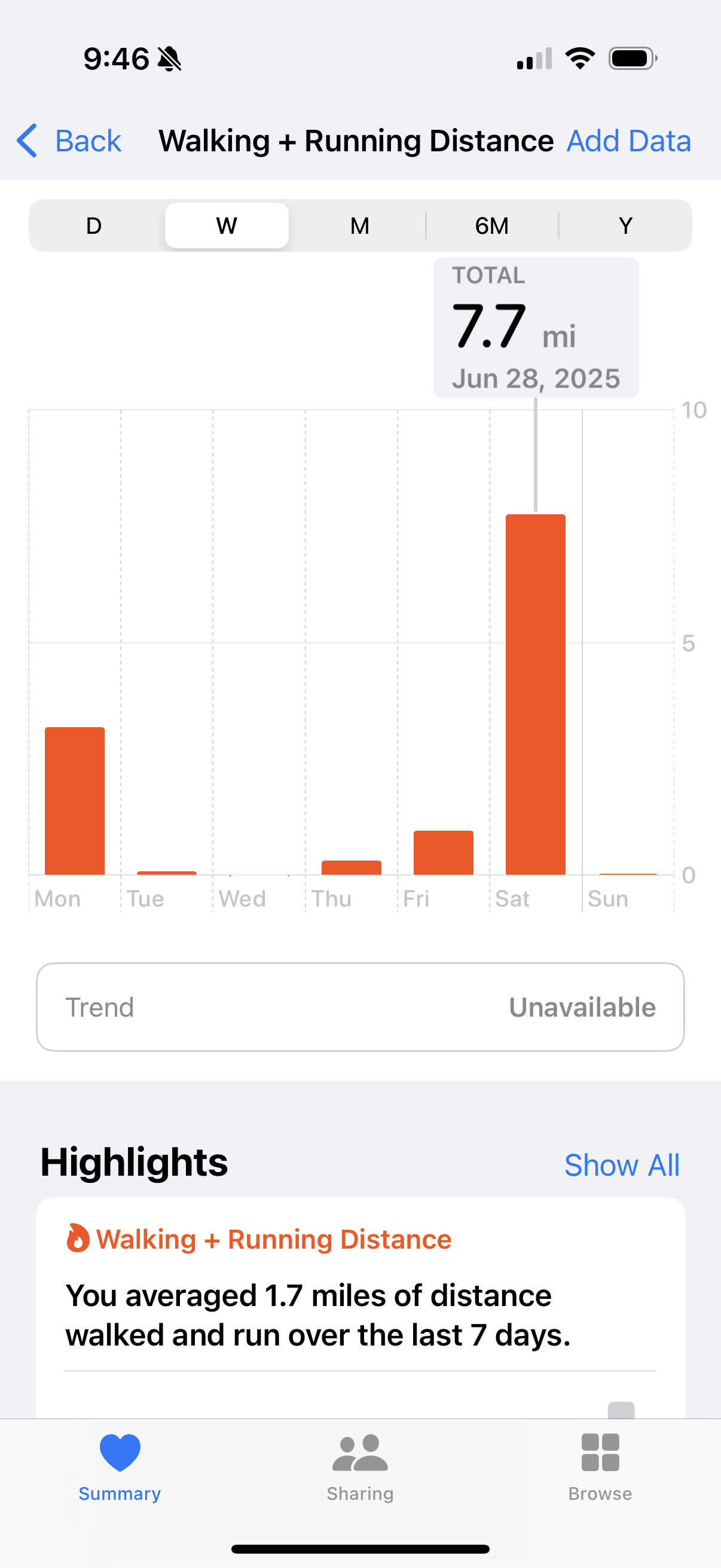Image resolution: width=721 pixels, height=1568 pixels.
Task: Tap Add Data
Action: tap(628, 141)
